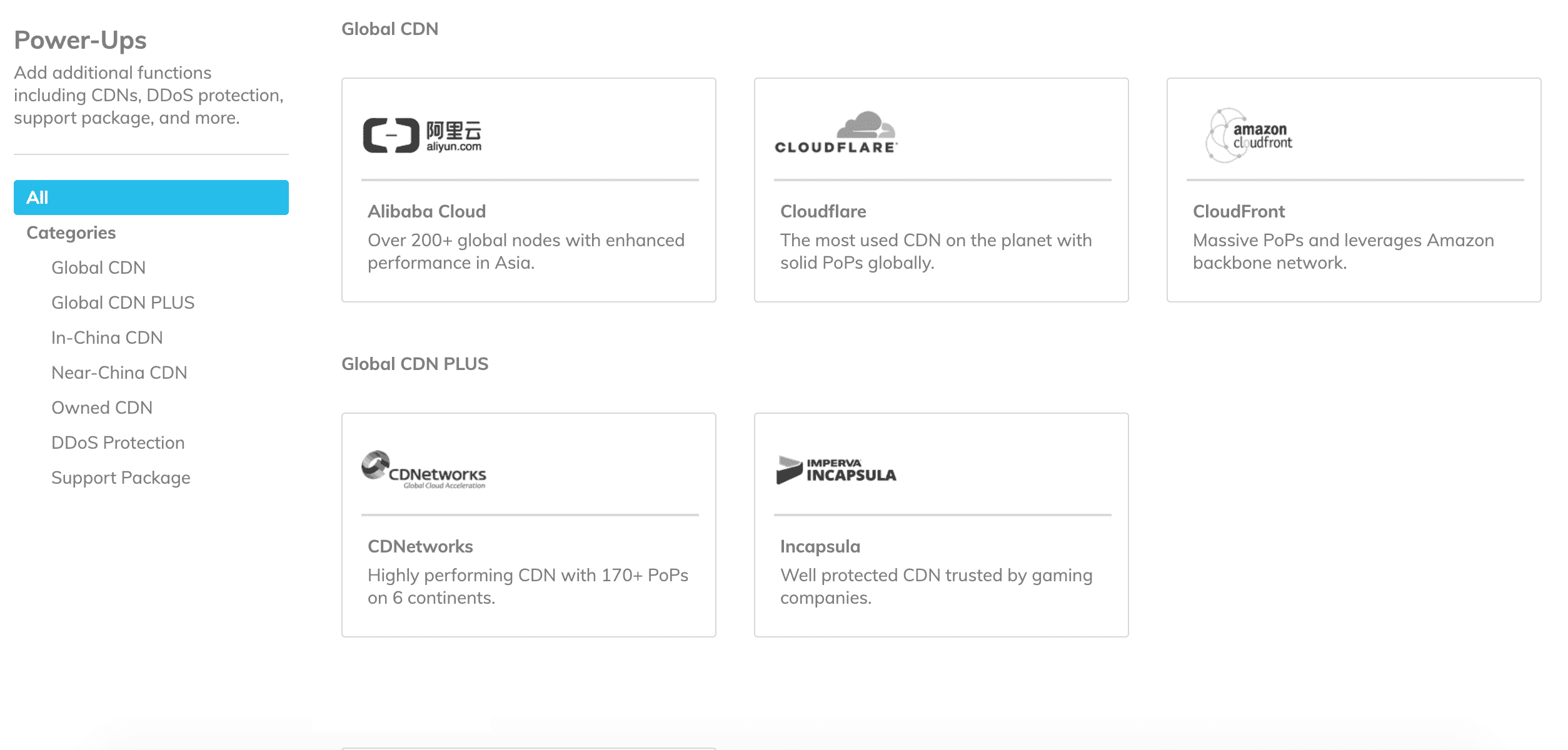Click the Categories heading in sidebar
Image resolution: width=1568 pixels, height=750 pixels.
point(71,232)
